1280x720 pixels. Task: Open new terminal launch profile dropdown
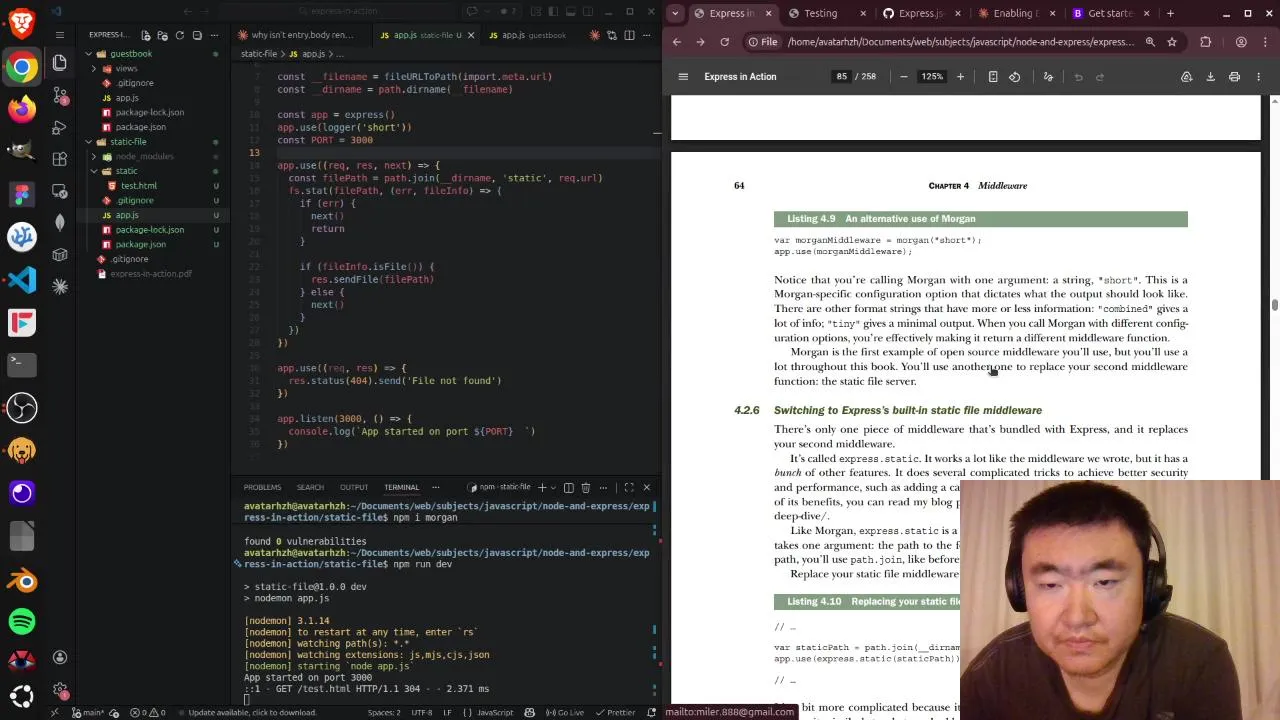point(553,487)
